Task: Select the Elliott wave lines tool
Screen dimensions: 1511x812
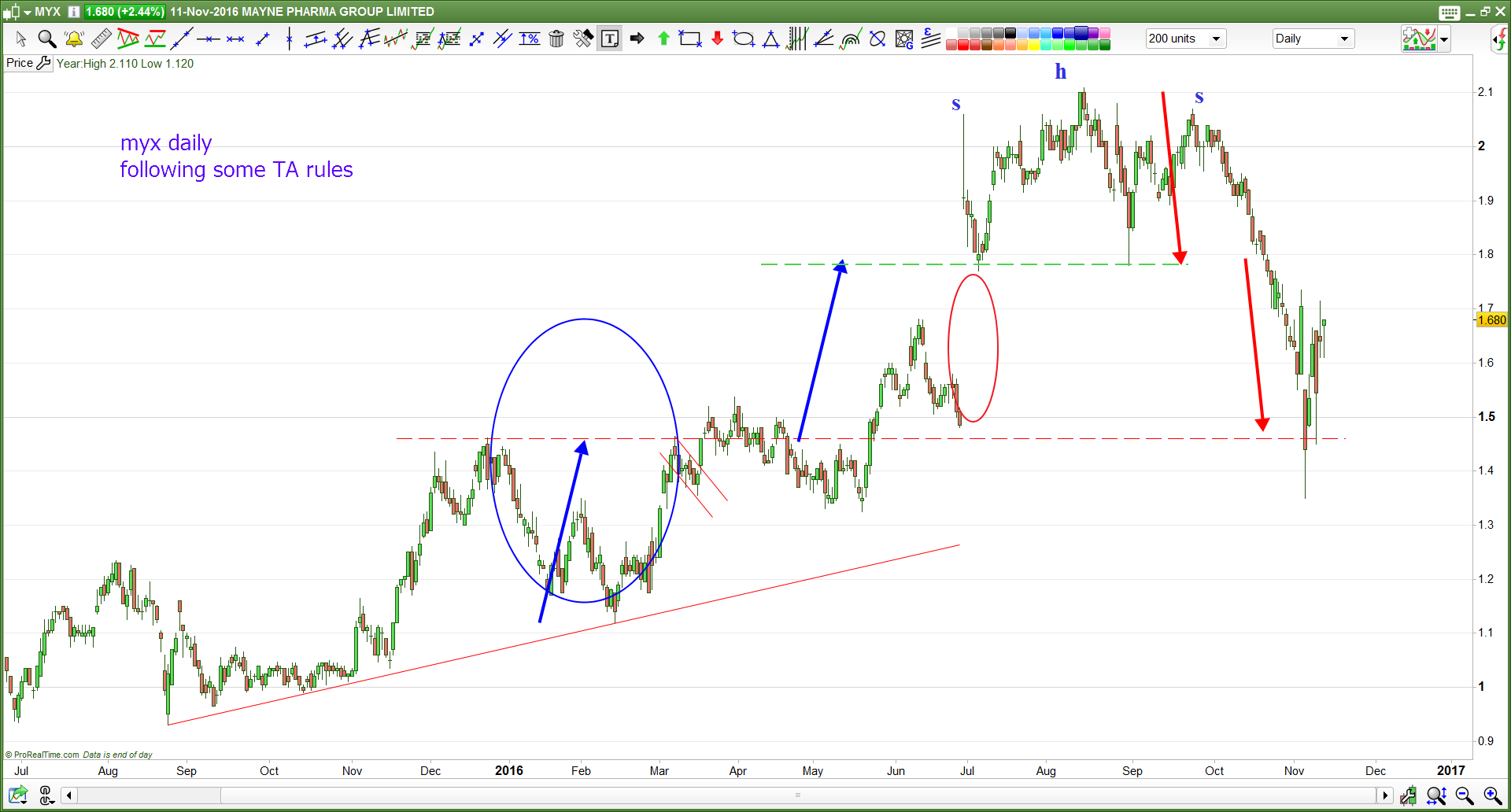Action: [x=931, y=39]
